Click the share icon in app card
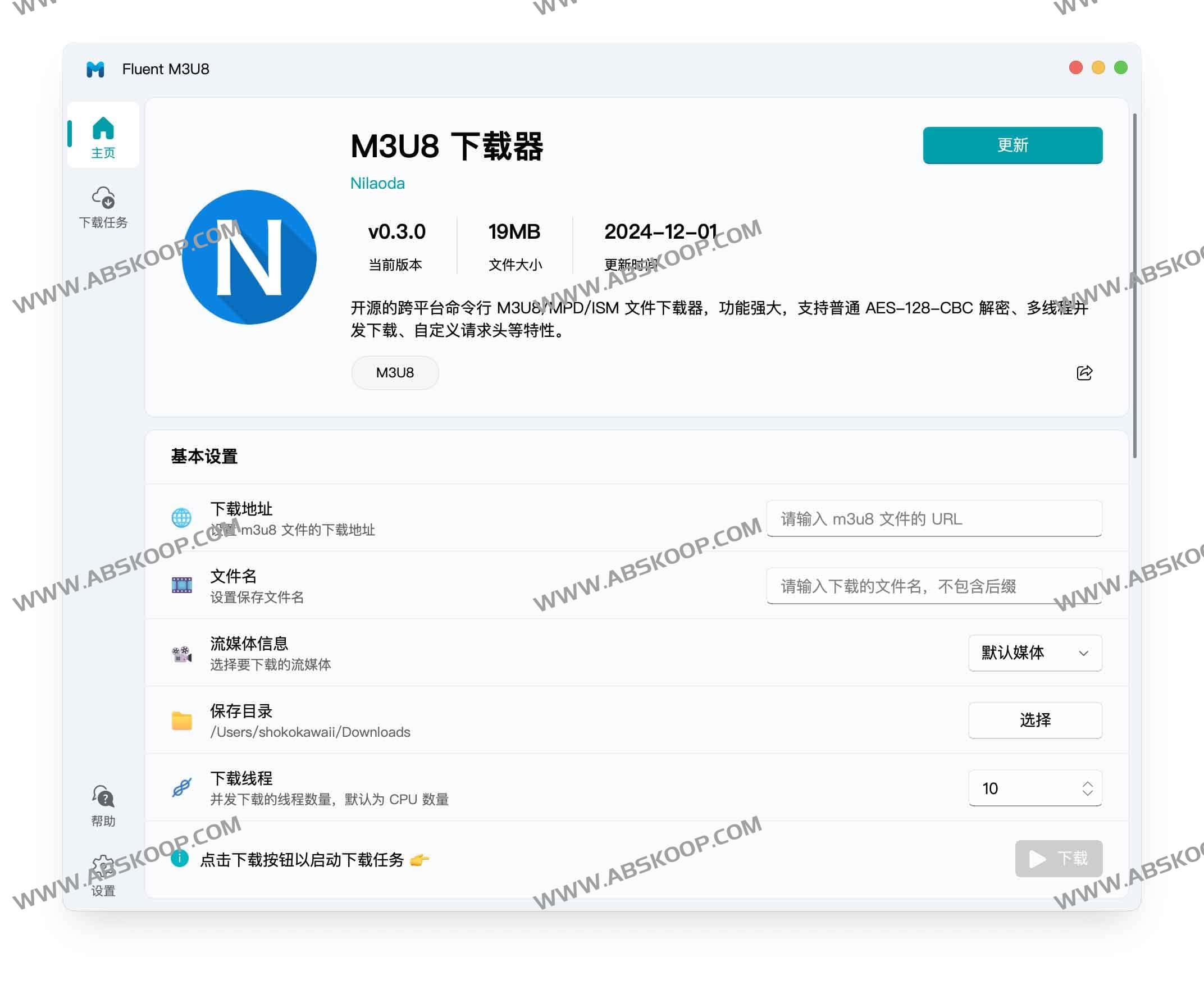 point(1084,373)
